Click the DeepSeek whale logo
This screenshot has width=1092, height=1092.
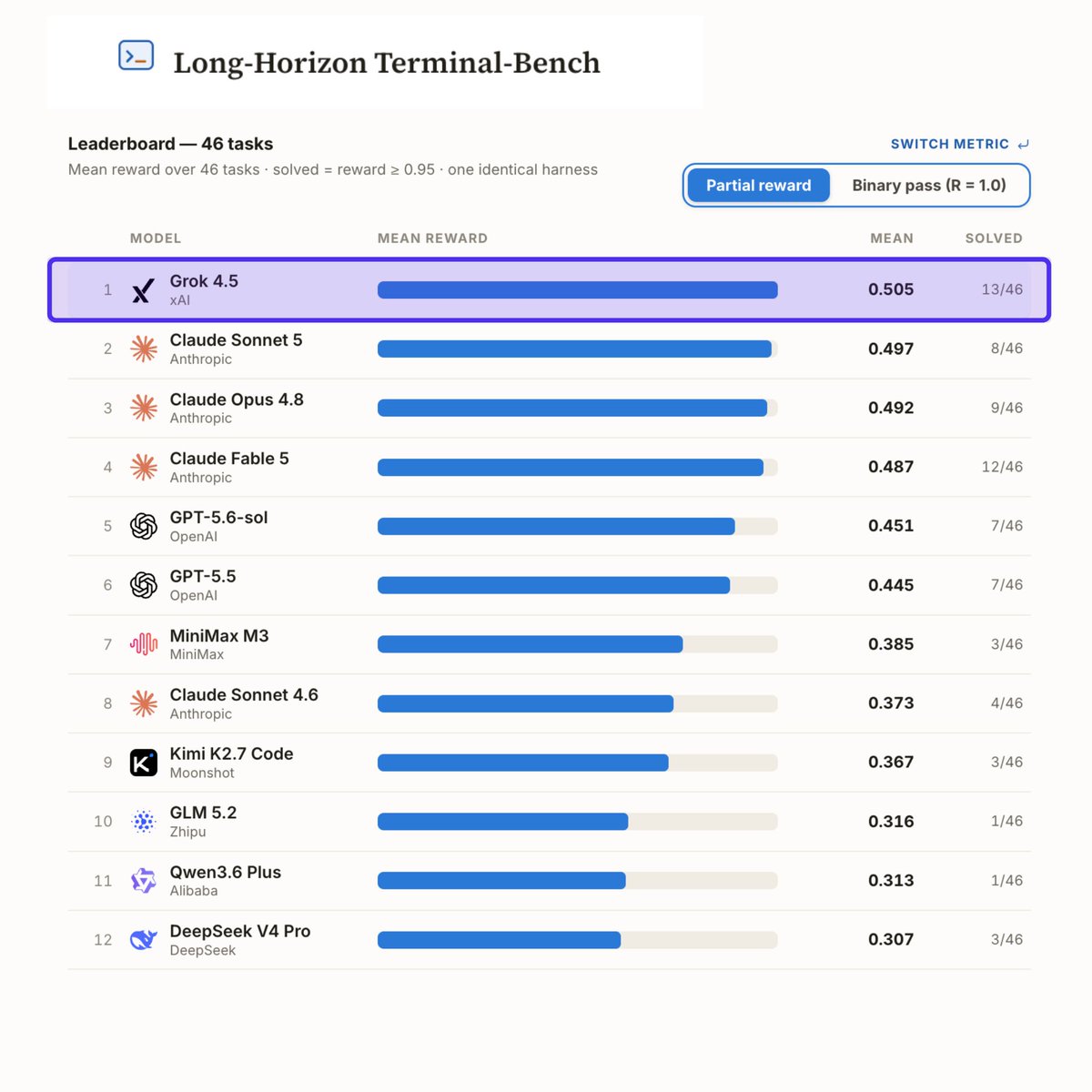(144, 940)
